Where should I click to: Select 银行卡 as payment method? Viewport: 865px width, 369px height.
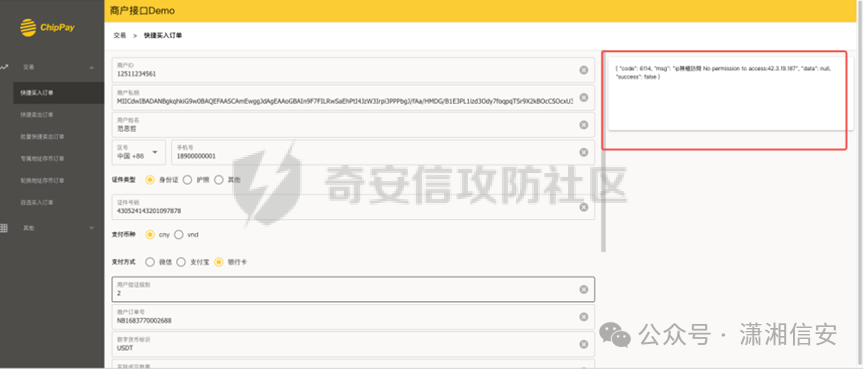(x=219, y=262)
